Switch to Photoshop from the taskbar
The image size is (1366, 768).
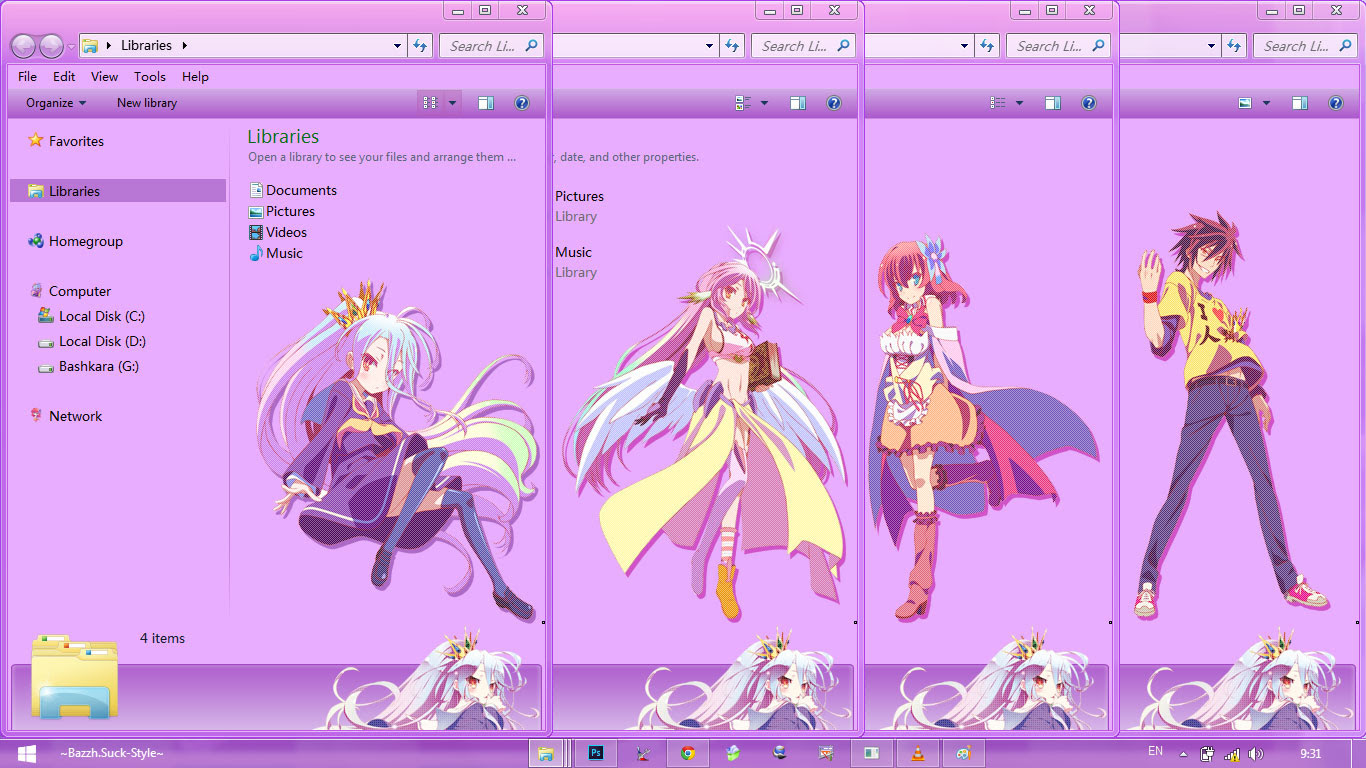596,753
